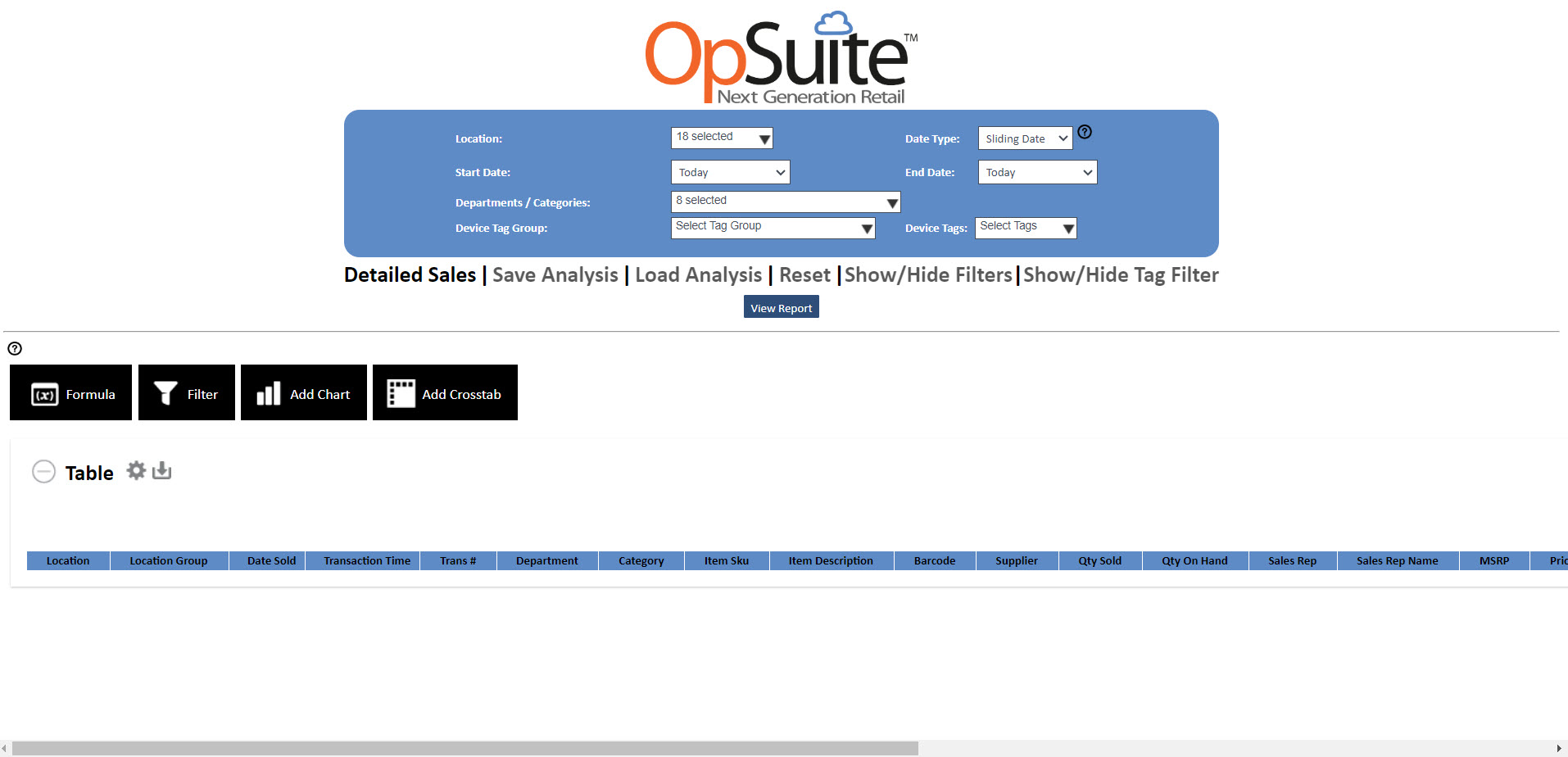Open Table settings gear icon
The image size is (1568, 757).
click(x=136, y=470)
